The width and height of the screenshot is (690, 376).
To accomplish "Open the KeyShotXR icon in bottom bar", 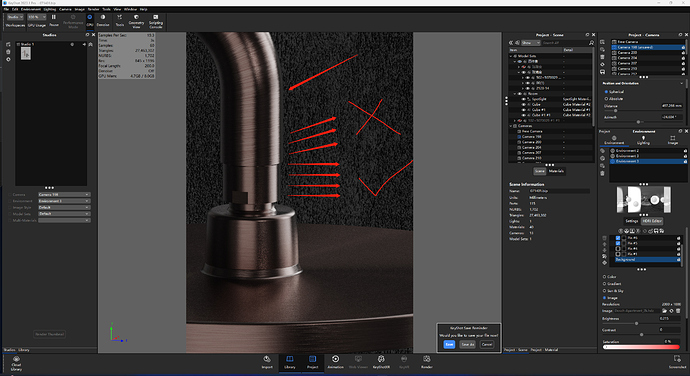I will tap(381, 362).
